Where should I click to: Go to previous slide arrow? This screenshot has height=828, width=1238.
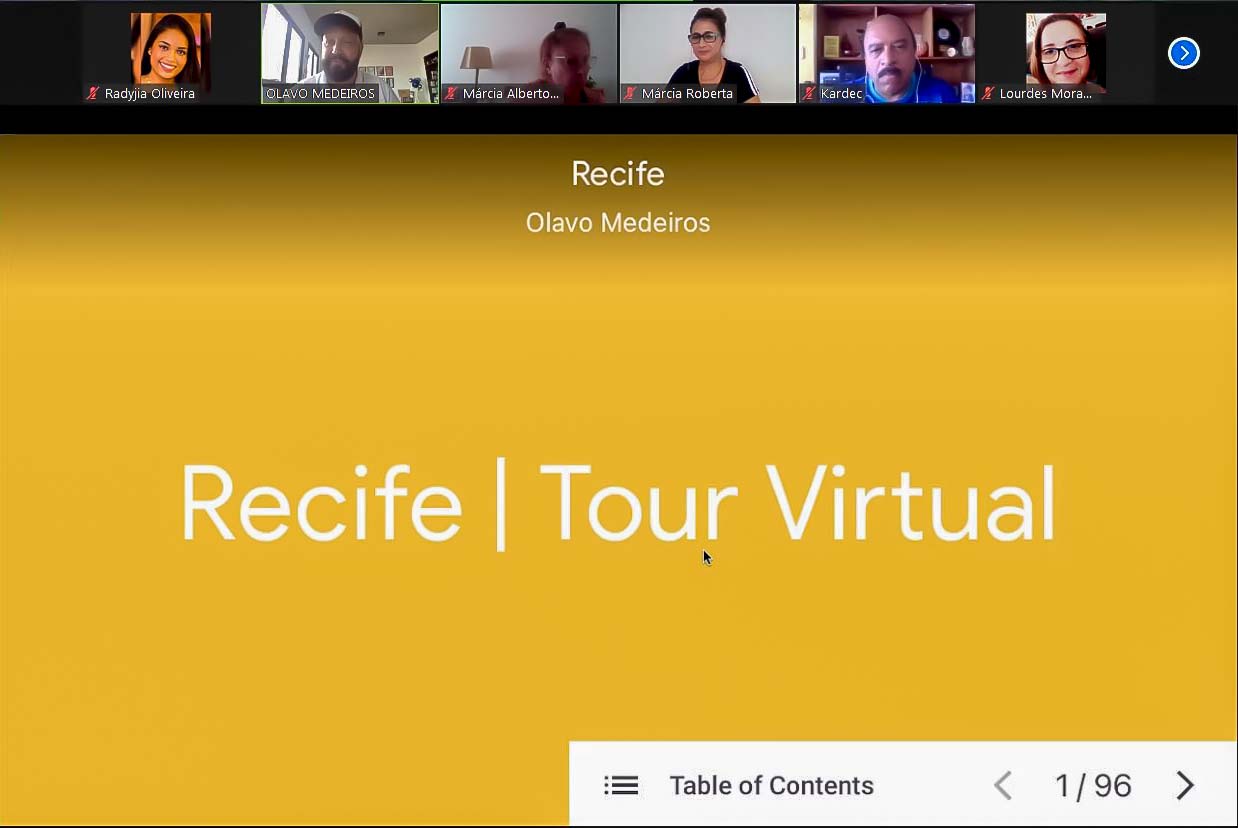(1003, 786)
